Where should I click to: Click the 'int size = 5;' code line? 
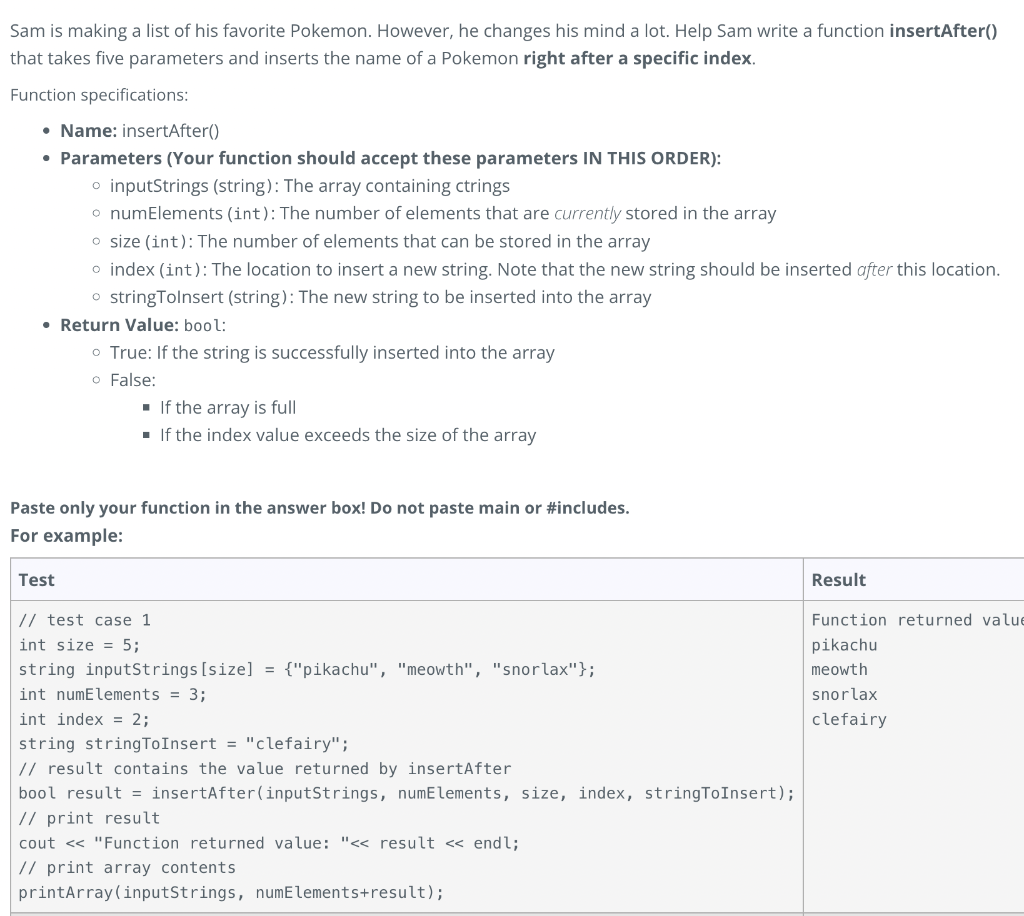pos(80,645)
